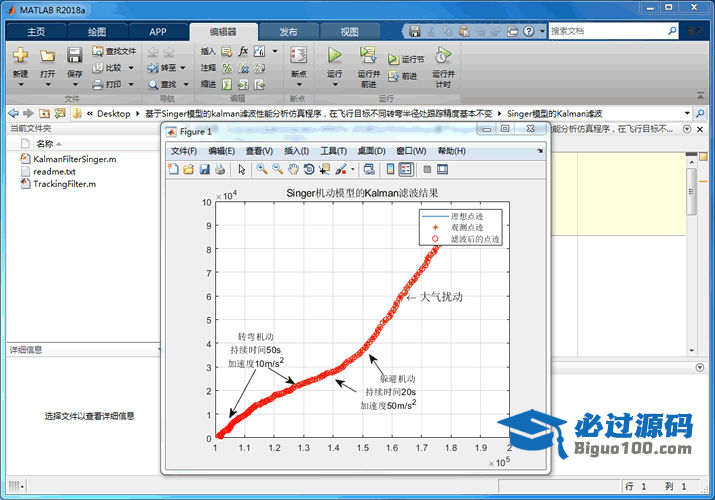The image size is (715, 500).
Task: Toggle the Insert Legend button off
Action: 406,169
